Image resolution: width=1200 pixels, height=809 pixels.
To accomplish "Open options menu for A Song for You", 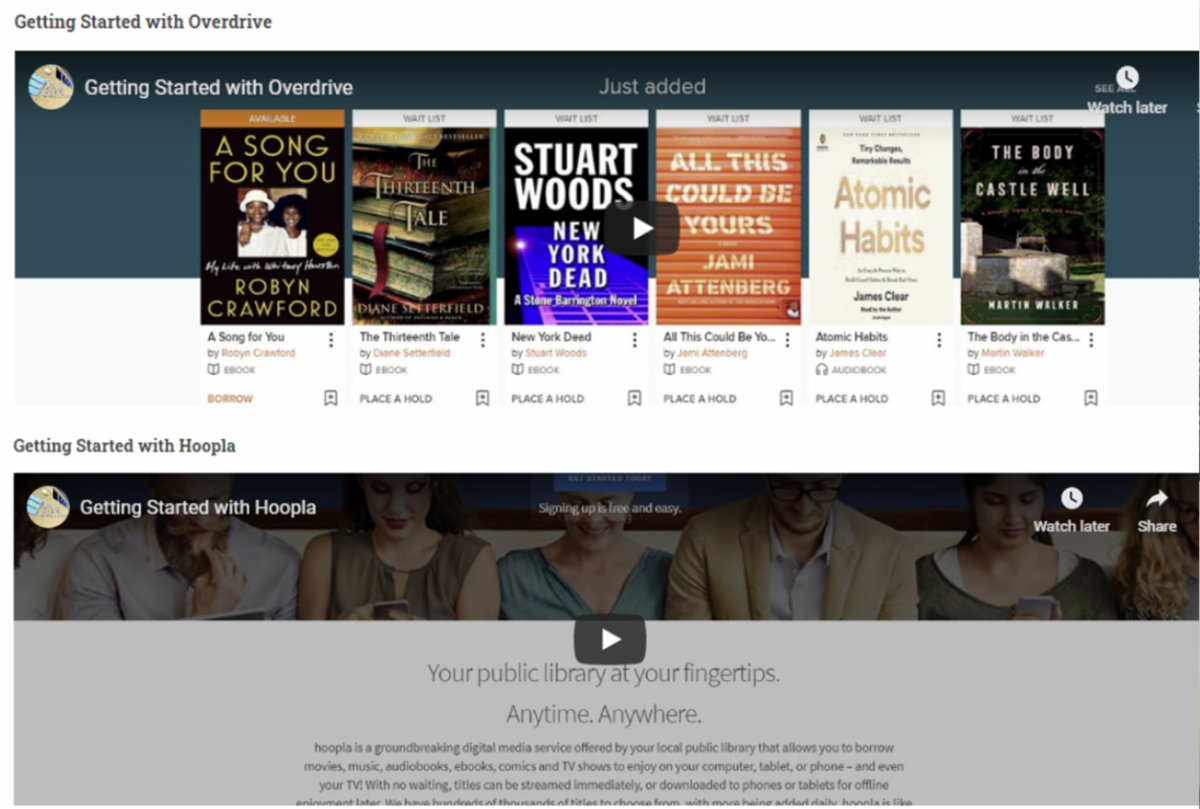I will pyautogui.click(x=331, y=340).
